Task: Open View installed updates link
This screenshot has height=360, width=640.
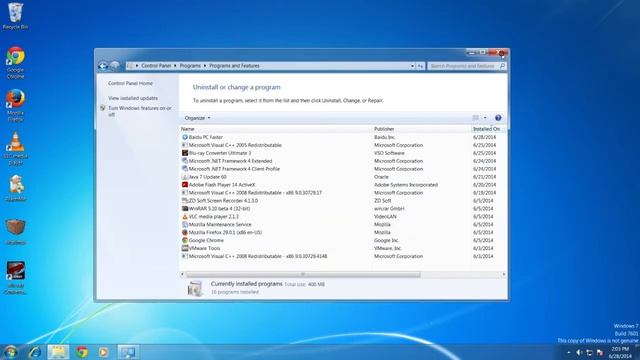Action: [x=133, y=98]
